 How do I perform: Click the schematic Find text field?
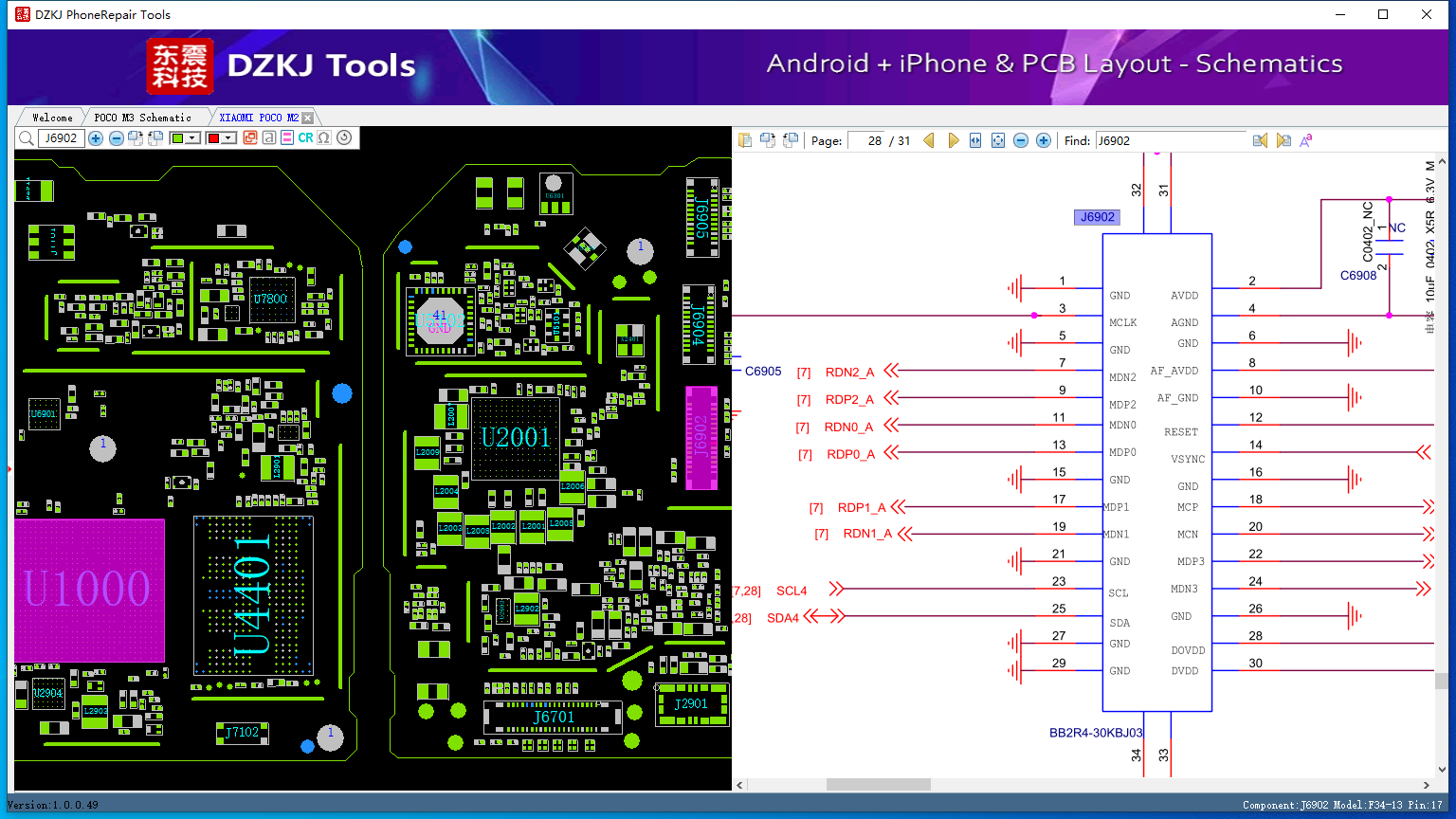(1171, 140)
